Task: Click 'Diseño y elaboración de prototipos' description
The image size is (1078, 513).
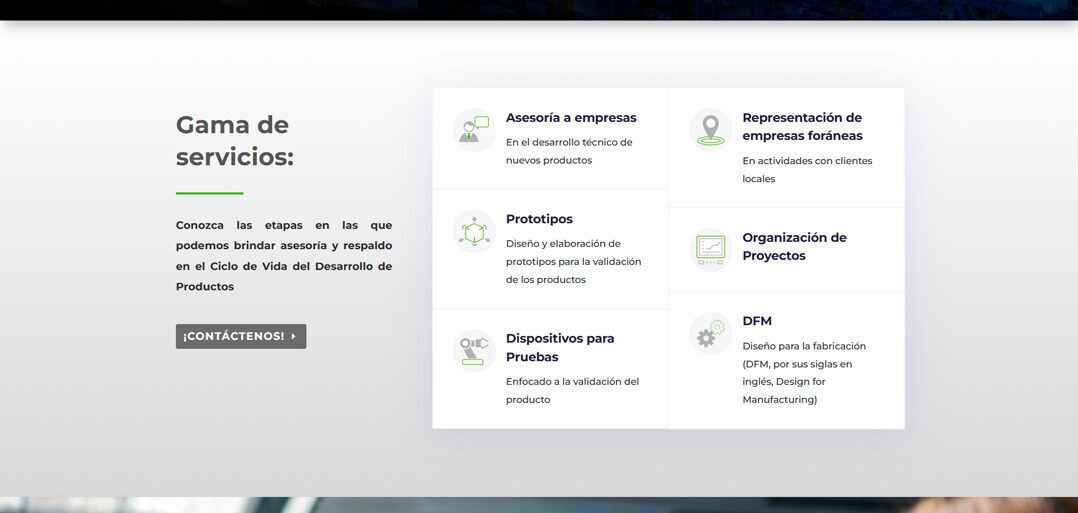Action: tap(573, 261)
